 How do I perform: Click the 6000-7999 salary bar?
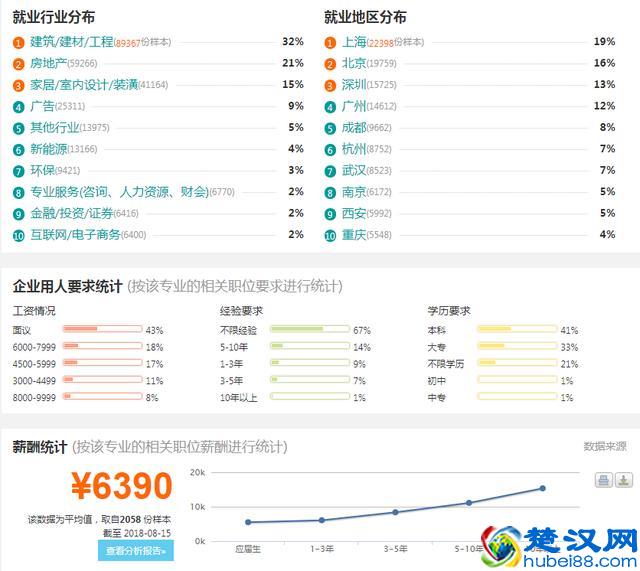click(102, 346)
